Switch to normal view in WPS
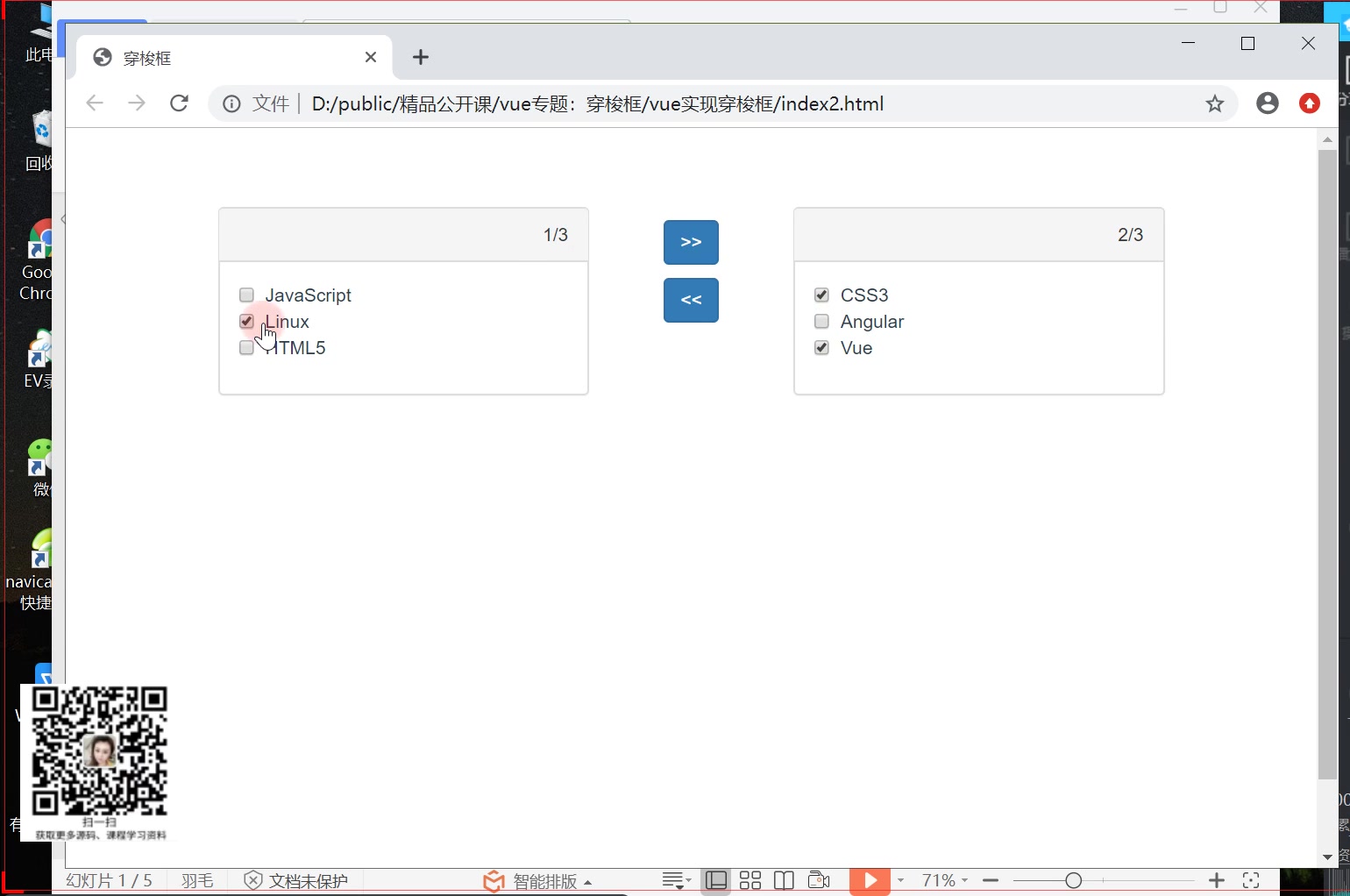This screenshot has width=1350, height=896. coord(716,880)
